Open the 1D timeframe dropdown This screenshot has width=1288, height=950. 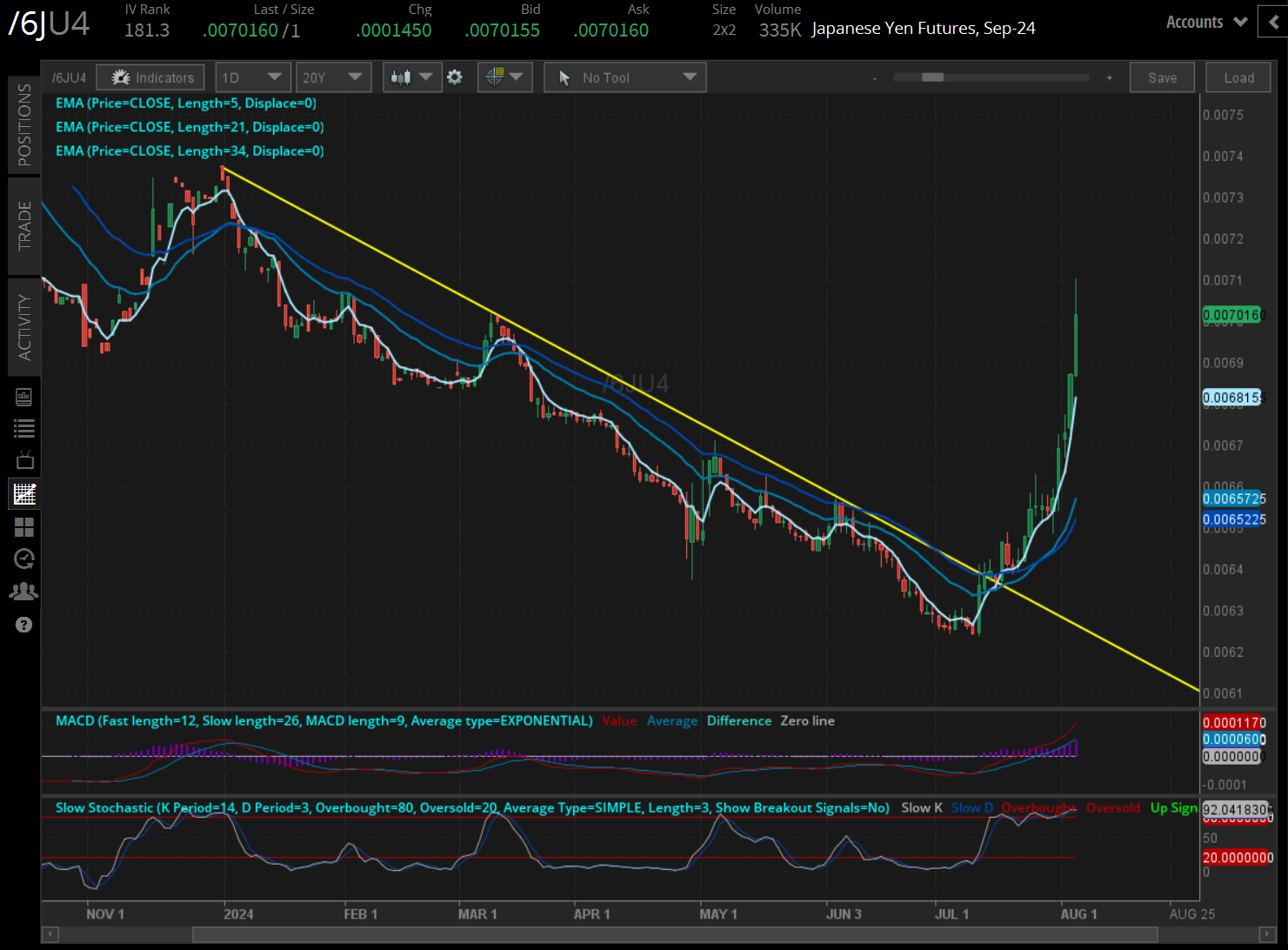click(252, 77)
